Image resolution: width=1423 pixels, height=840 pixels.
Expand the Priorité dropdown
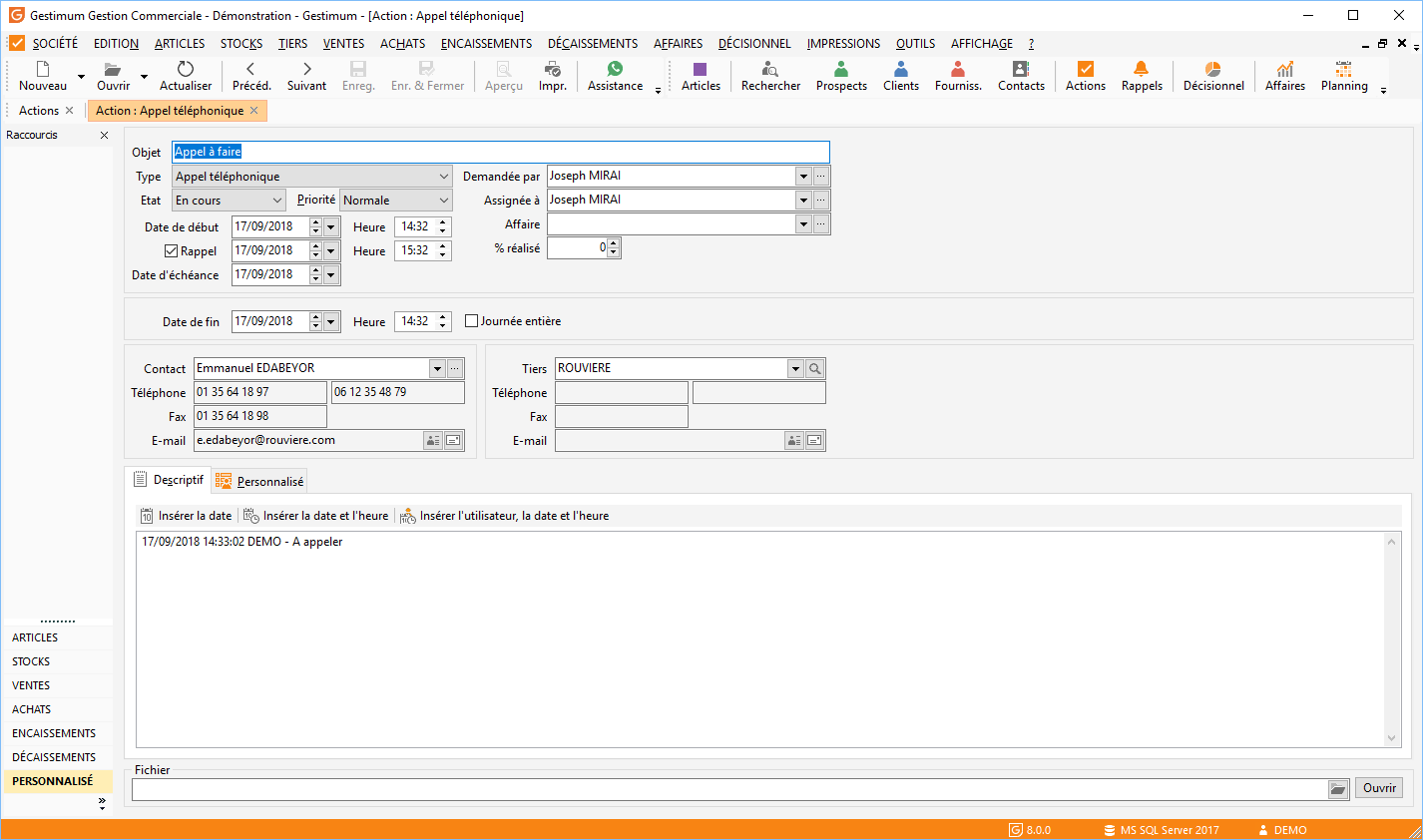tap(444, 201)
